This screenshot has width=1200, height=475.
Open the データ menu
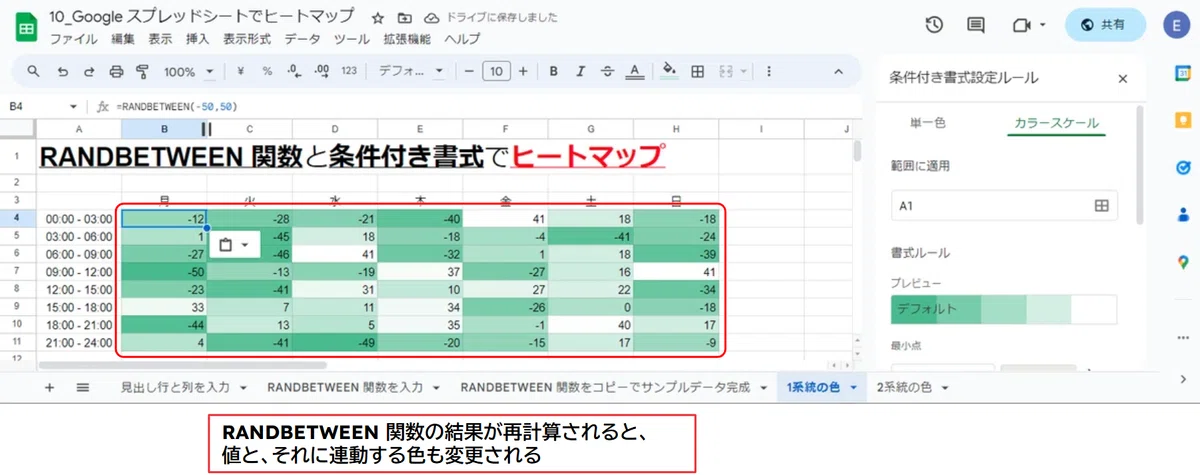303,39
